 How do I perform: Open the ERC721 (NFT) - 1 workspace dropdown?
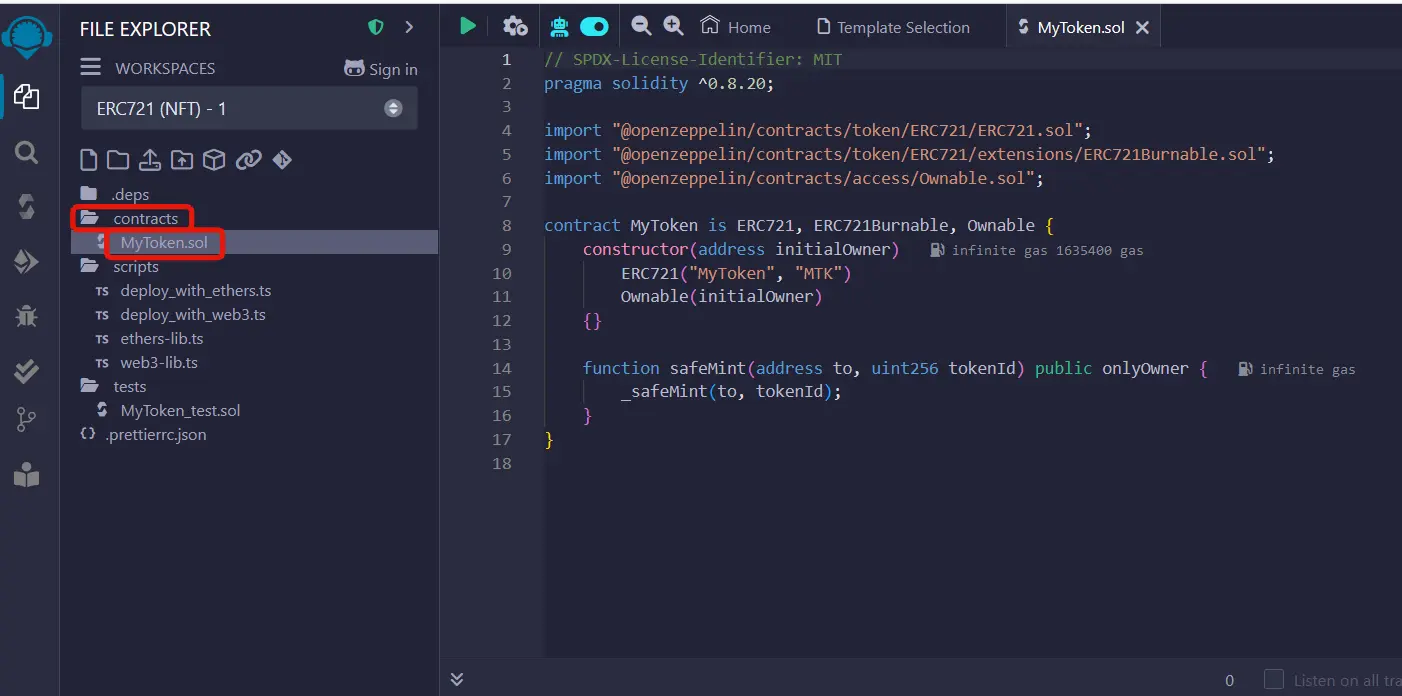point(249,109)
